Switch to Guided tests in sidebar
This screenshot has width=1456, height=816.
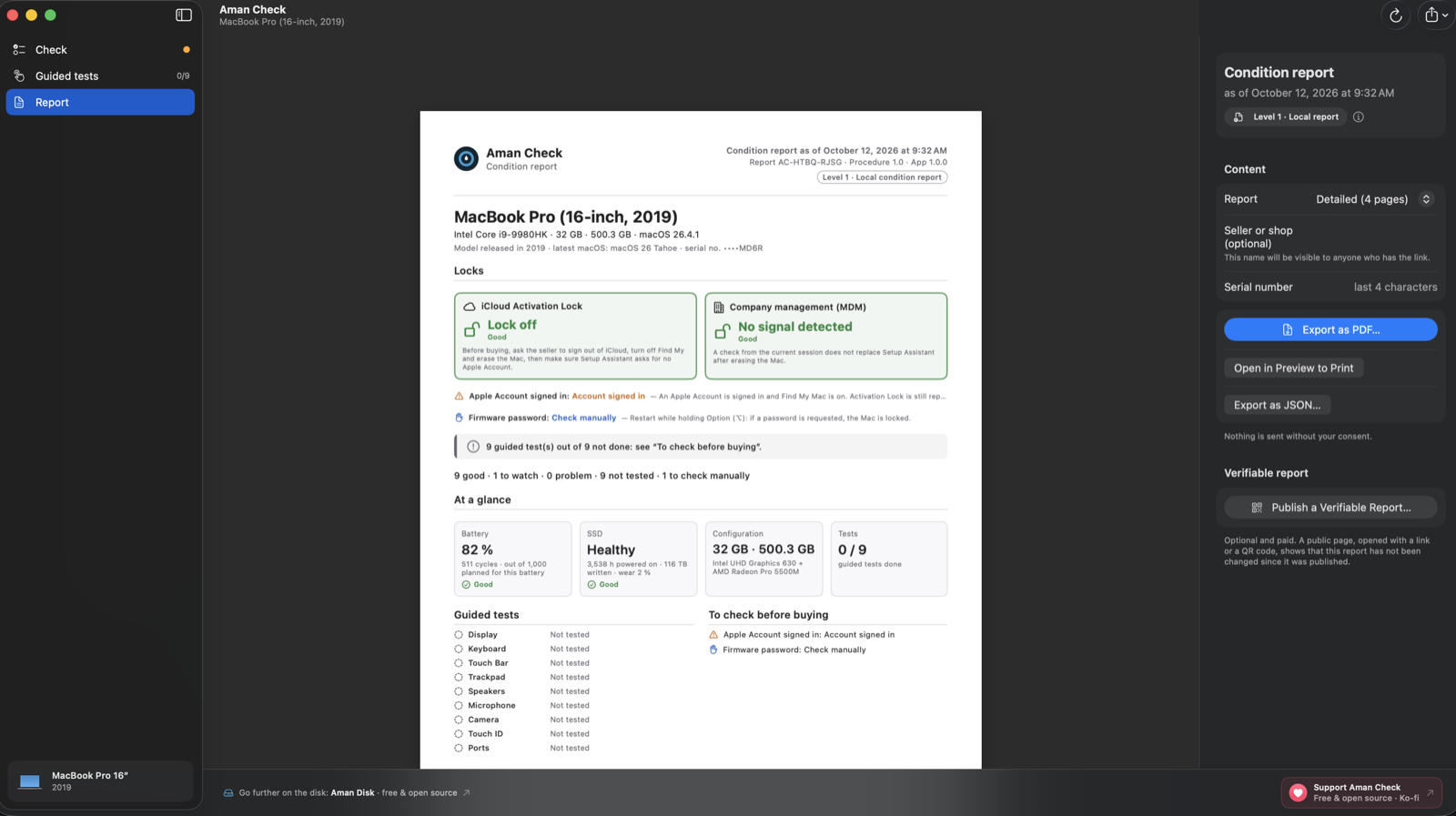[100, 76]
